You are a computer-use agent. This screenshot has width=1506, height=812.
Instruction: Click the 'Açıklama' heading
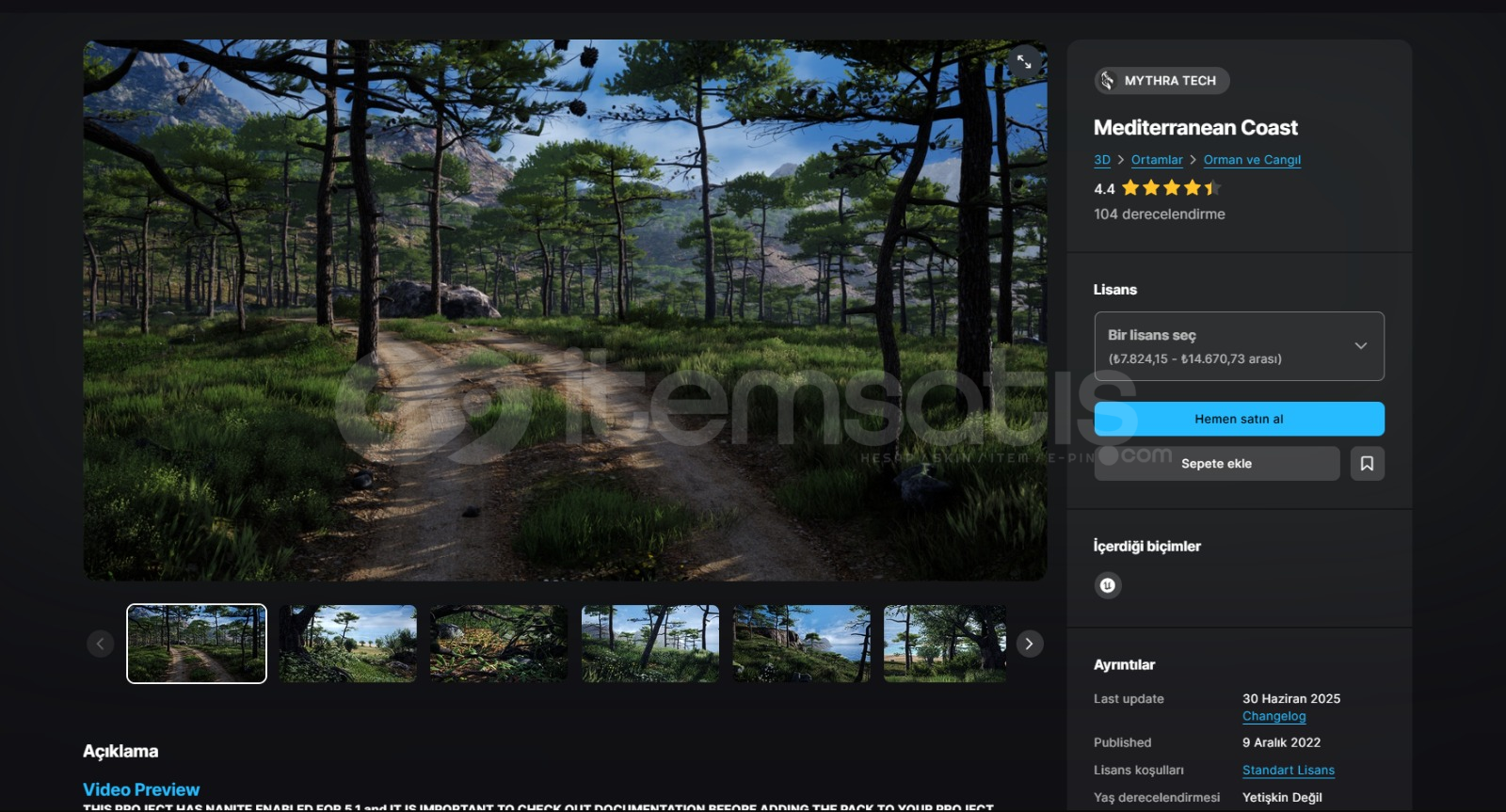[120, 751]
